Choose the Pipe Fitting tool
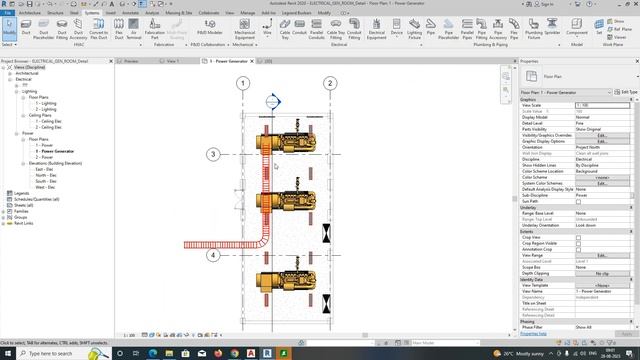 pyautogui.click(x=482, y=29)
